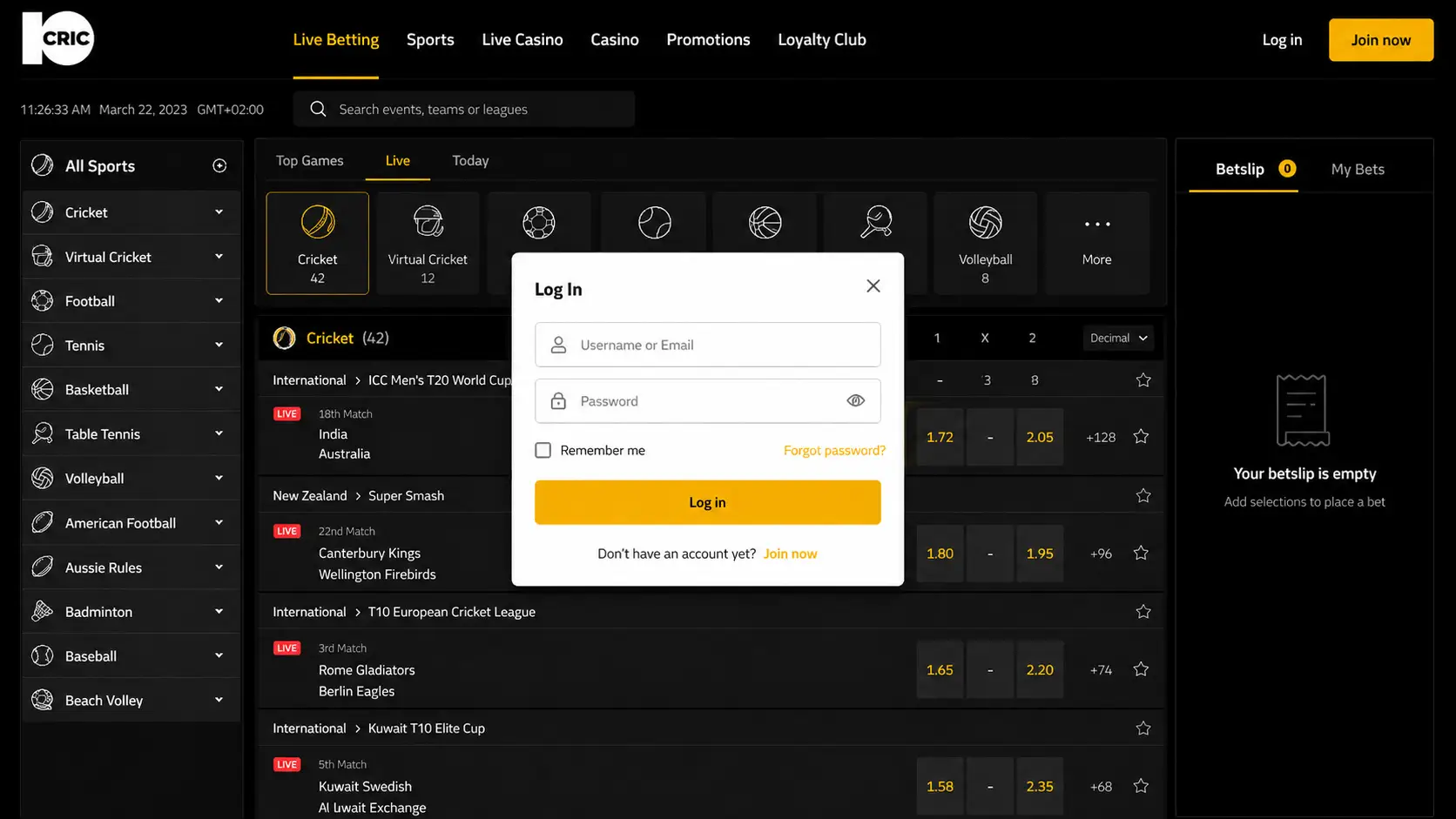This screenshot has height=819, width=1456.
Task: Switch to the Live tab
Action: tap(398, 160)
